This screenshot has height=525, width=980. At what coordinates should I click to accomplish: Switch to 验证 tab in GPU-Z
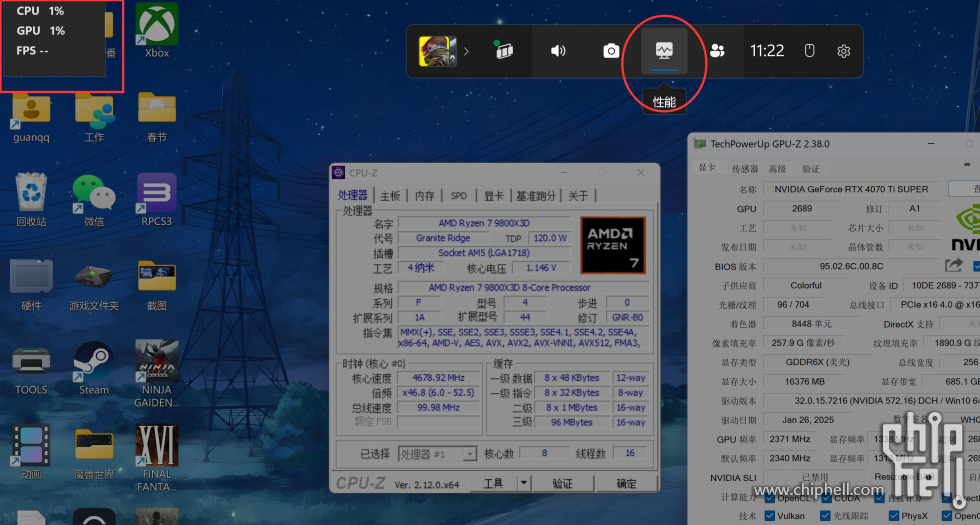click(x=811, y=169)
